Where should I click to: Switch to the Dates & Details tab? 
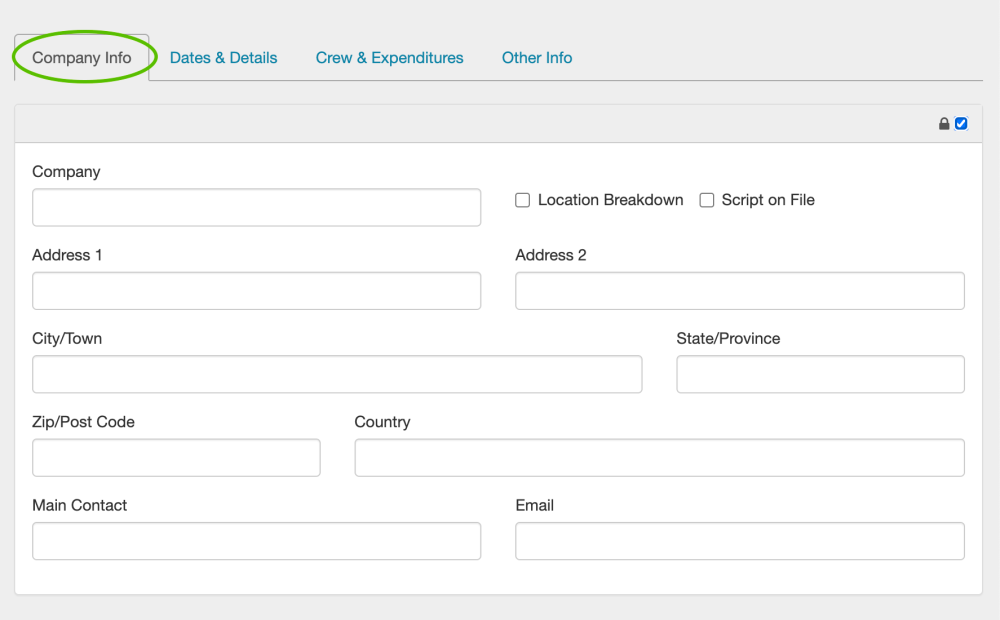pos(223,58)
